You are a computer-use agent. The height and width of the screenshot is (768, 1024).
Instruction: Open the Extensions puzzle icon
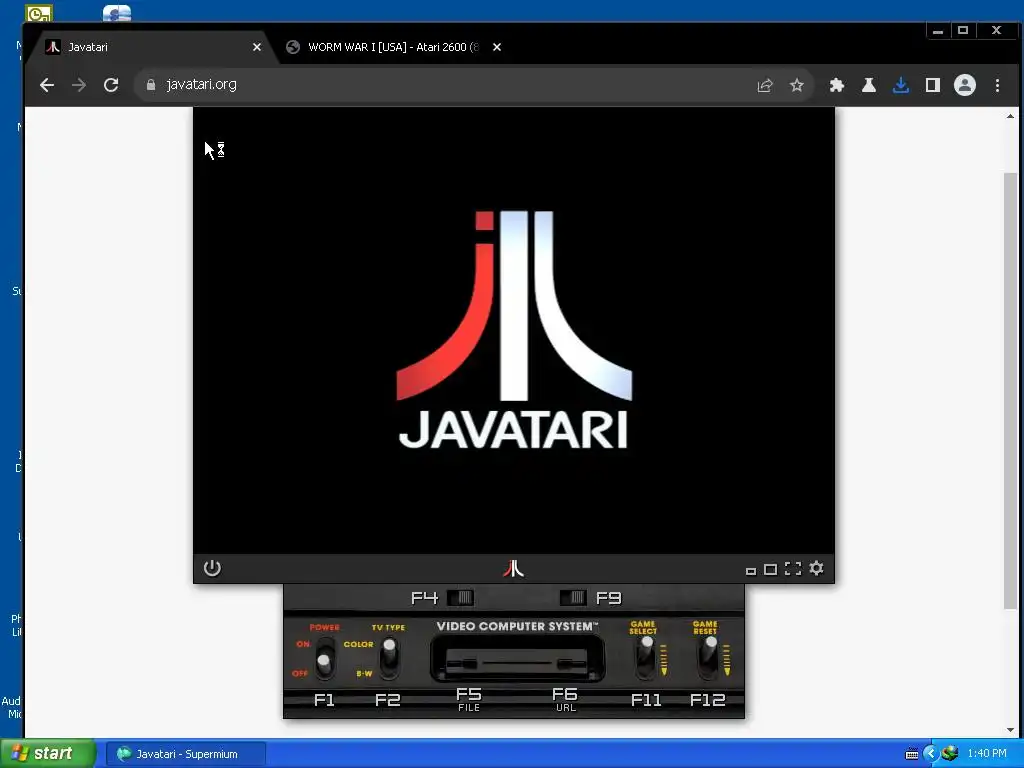pos(837,85)
